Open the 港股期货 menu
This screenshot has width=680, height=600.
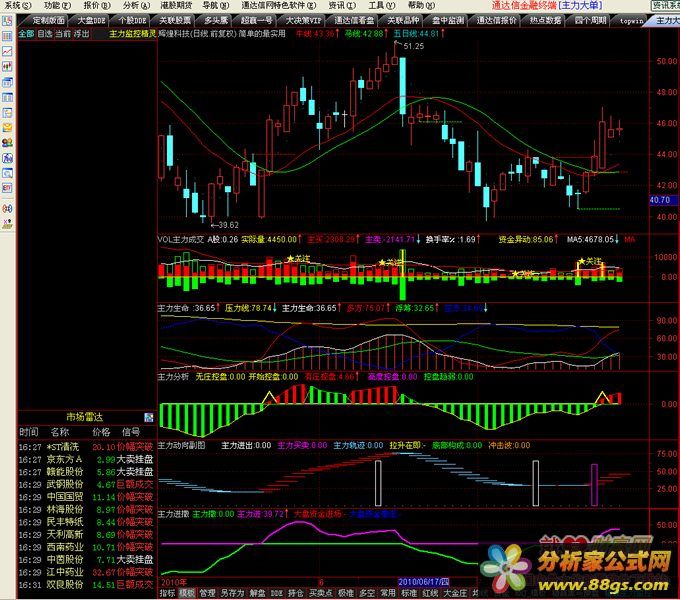pyautogui.click(x=176, y=5)
